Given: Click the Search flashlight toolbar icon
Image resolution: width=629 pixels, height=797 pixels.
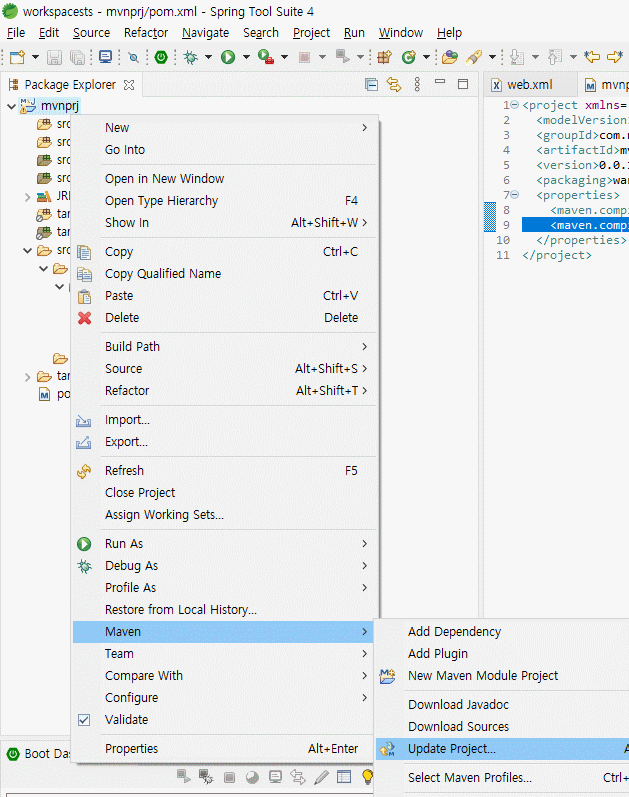Looking at the screenshot, I should (x=474, y=57).
